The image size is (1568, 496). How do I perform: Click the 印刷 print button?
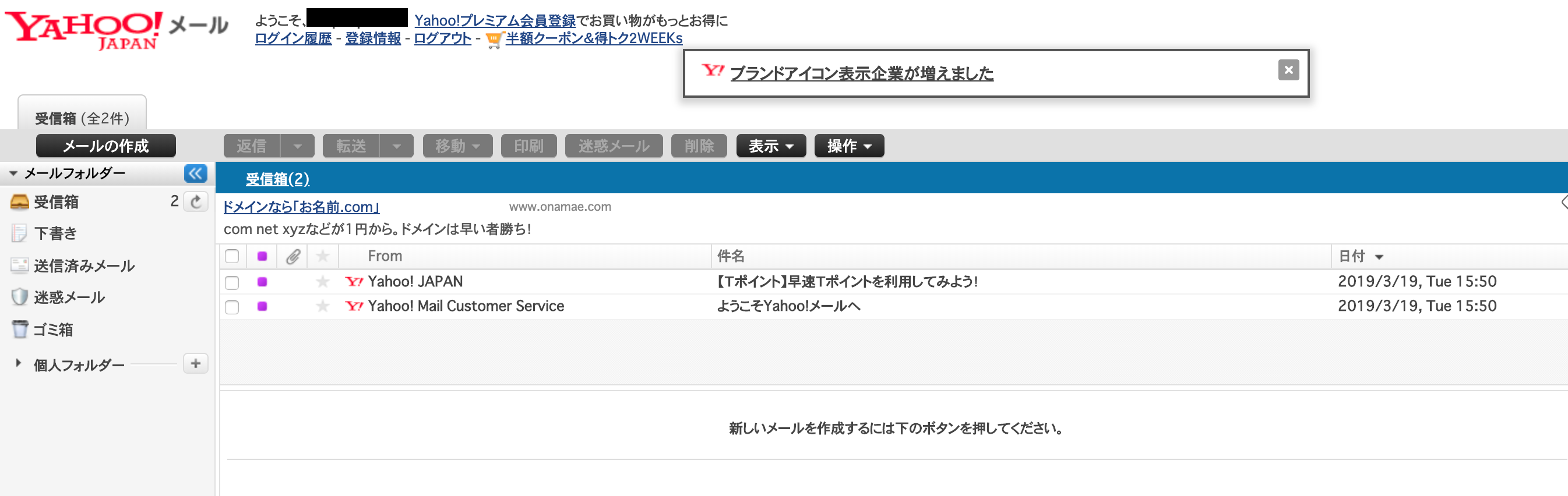pos(528,146)
